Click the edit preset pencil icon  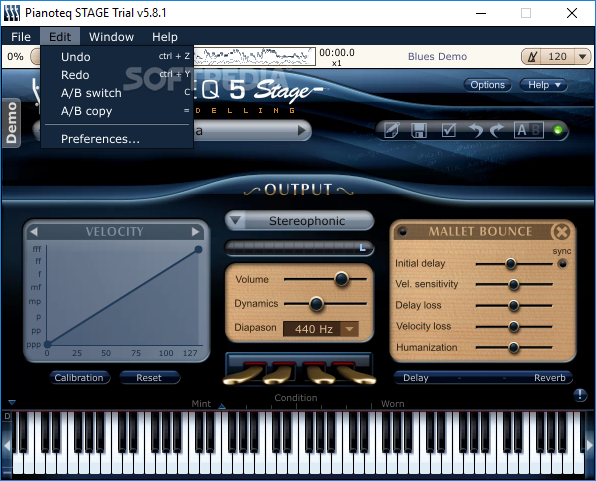pos(392,130)
